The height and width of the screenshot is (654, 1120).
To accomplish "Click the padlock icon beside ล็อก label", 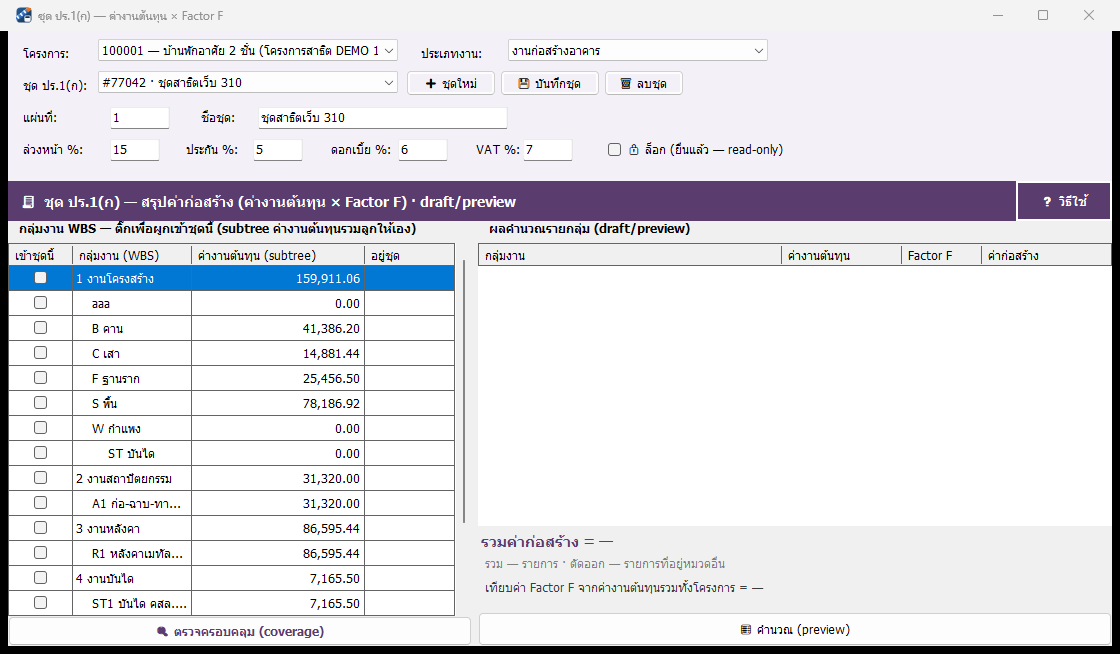I will pos(634,150).
